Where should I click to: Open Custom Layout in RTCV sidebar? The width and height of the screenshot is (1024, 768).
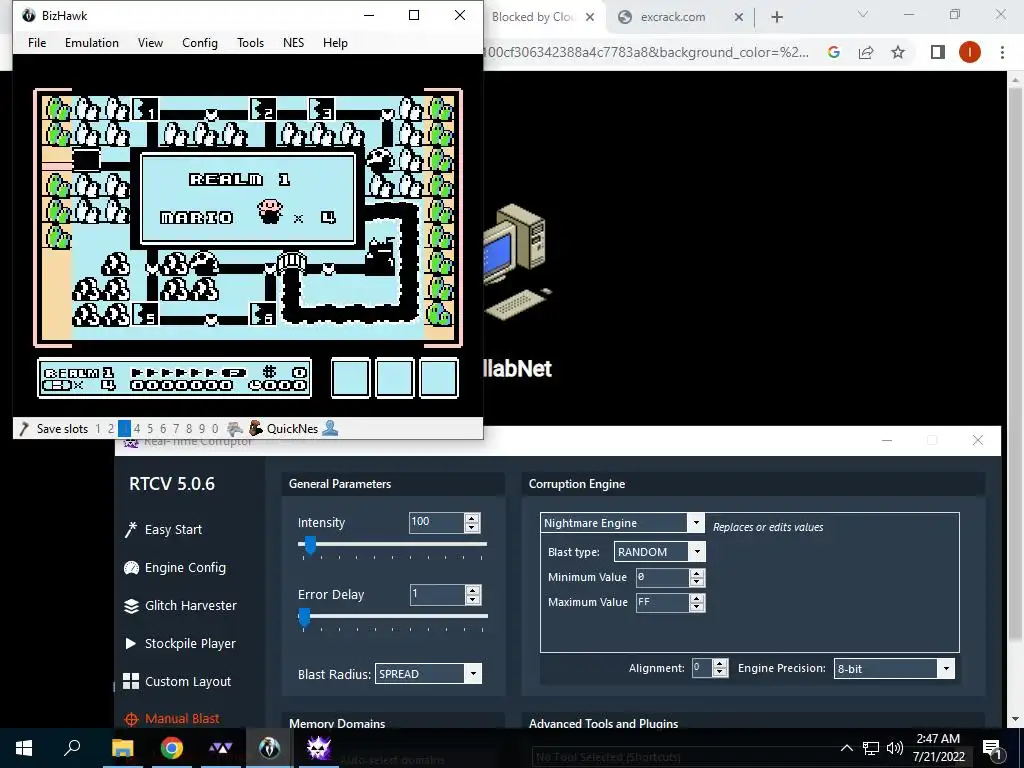[x=177, y=681]
